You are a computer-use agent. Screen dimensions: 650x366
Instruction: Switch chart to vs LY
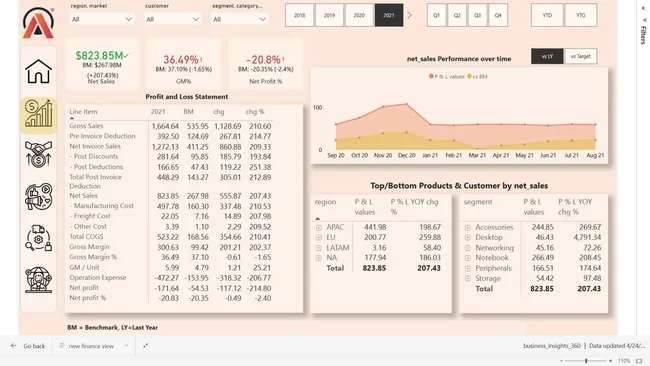[547, 56]
